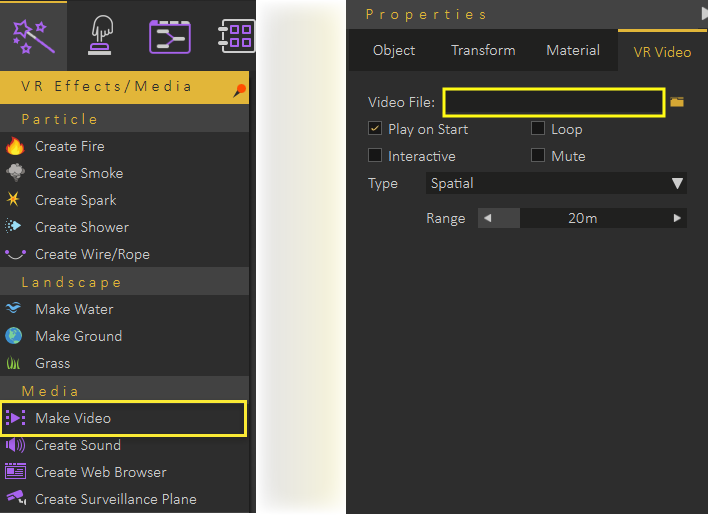Click the Create Sound speaker icon
The width and height of the screenshot is (710, 515).
pos(14,445)
